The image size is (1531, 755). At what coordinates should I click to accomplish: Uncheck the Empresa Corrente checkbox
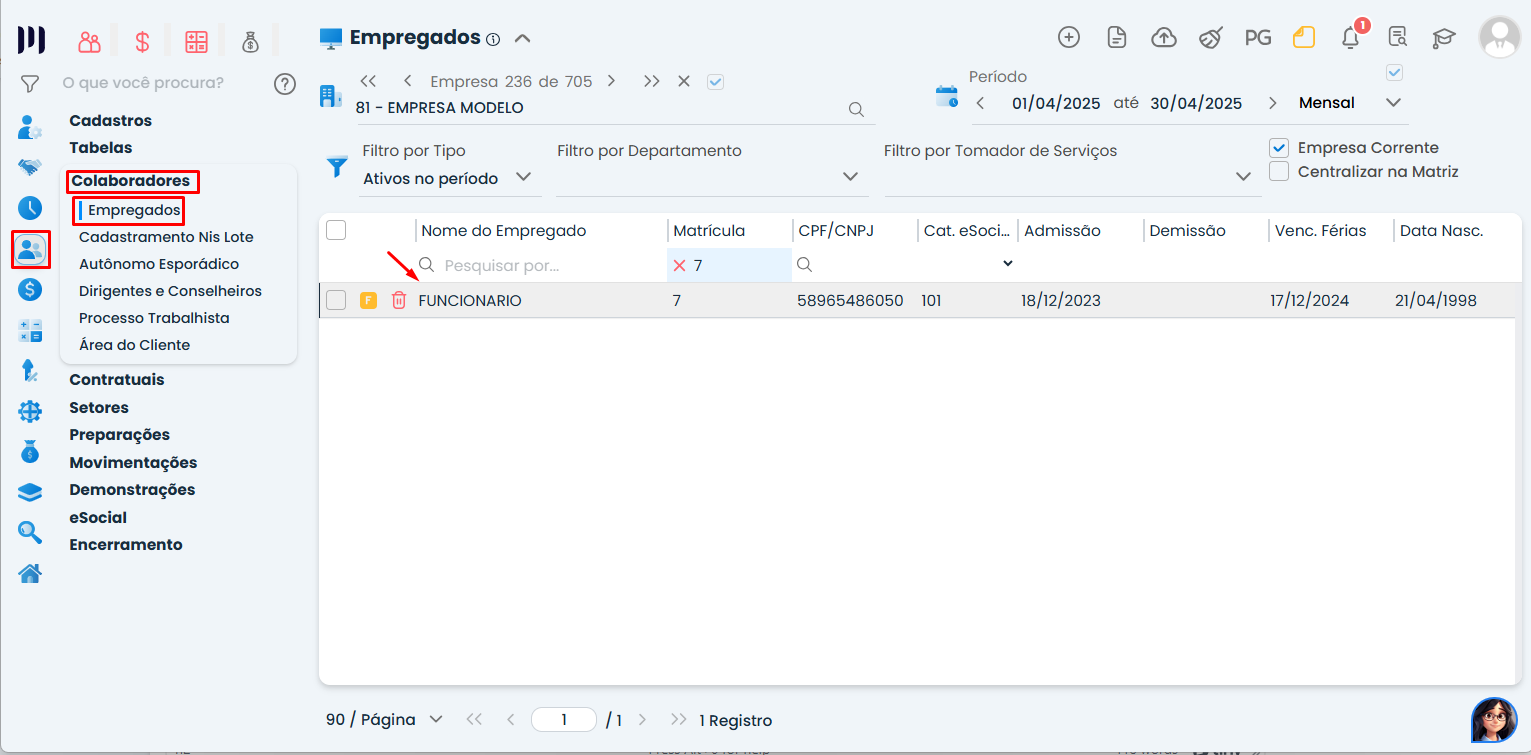1278,148
